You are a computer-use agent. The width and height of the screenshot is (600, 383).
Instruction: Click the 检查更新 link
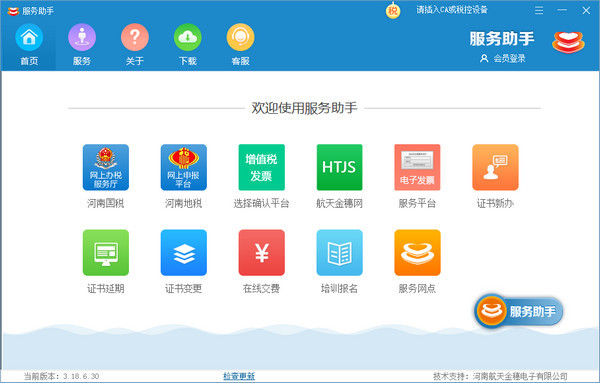click(239, 376)
